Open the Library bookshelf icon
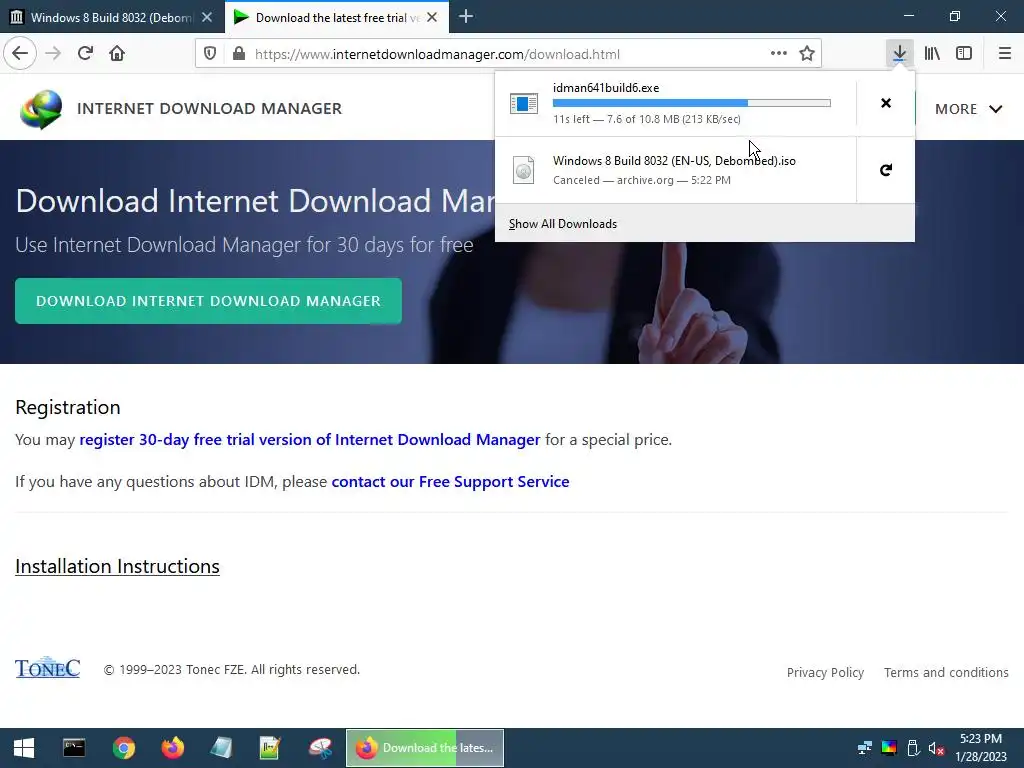This screenshot has height=768, width=1024. point(932,54)
